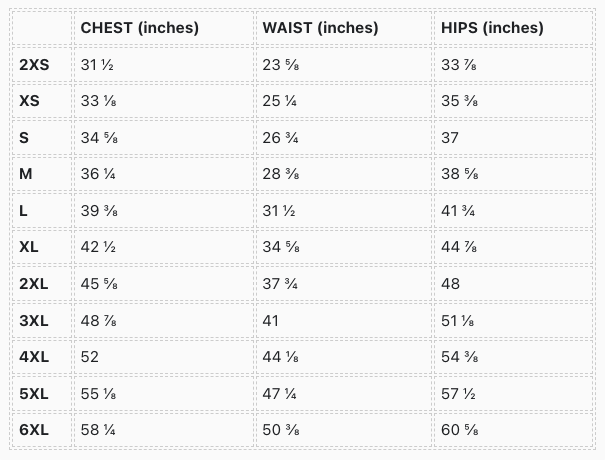Select the 2XL size row label

click(34, 284)
